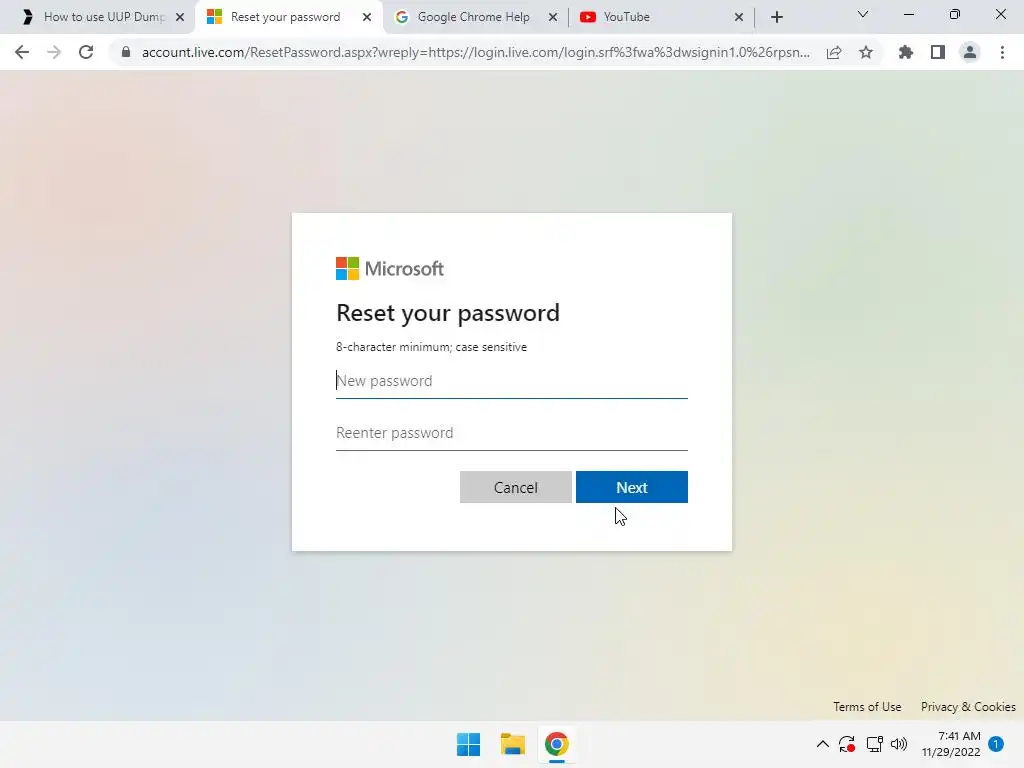Open the clock showing 7:41 AM
Image resolution: width=1024 pixels, height=768 pixels.
[x=951, y=744]
